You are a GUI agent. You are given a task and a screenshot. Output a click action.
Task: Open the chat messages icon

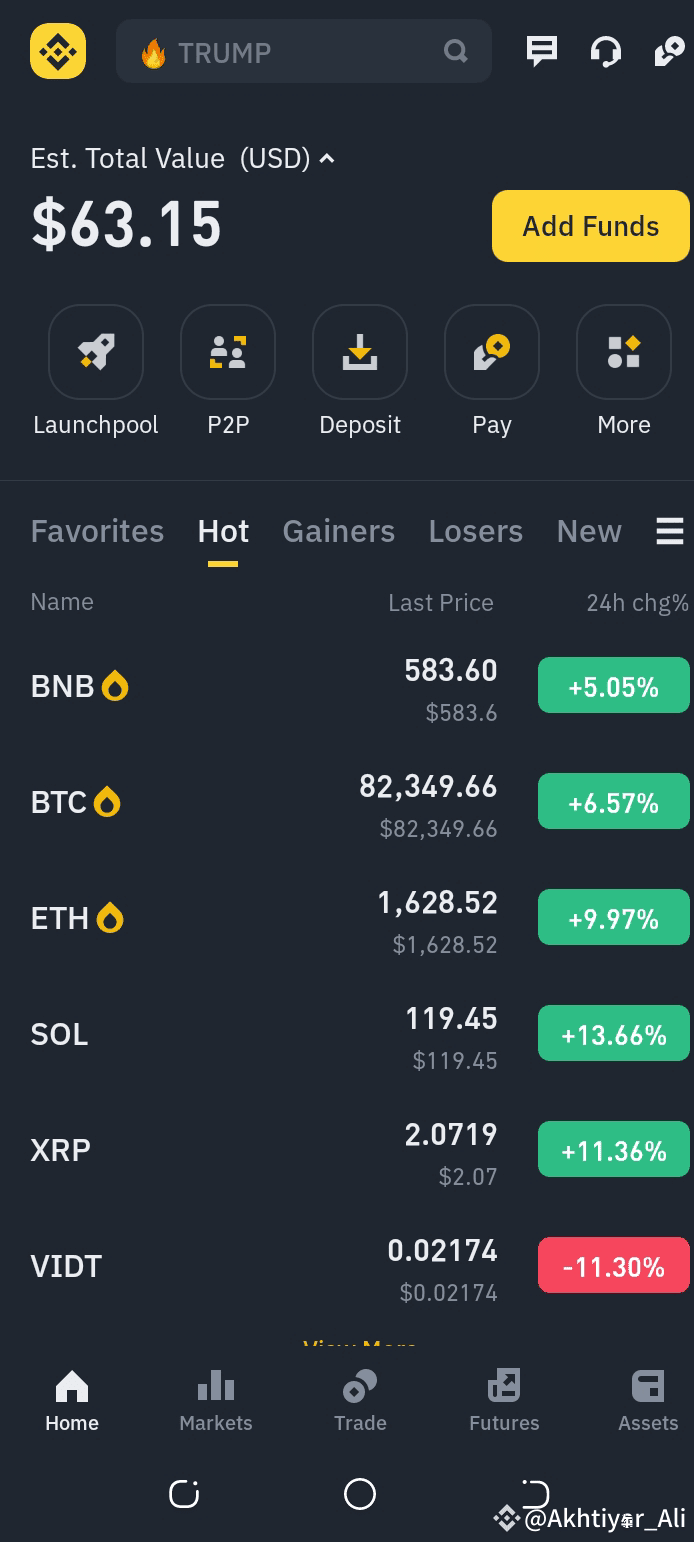coord(542,51)
